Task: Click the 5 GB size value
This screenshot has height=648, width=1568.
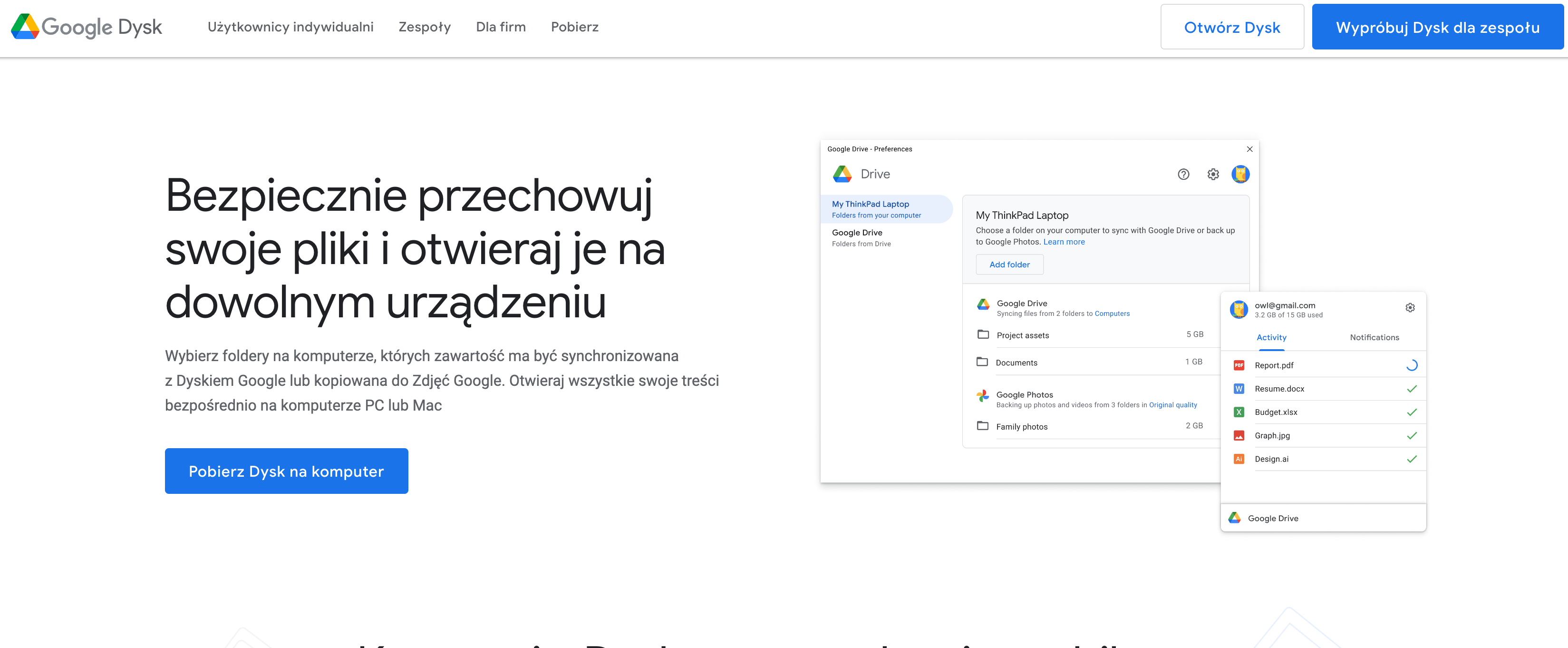Action: click(x=1194, y=334)
